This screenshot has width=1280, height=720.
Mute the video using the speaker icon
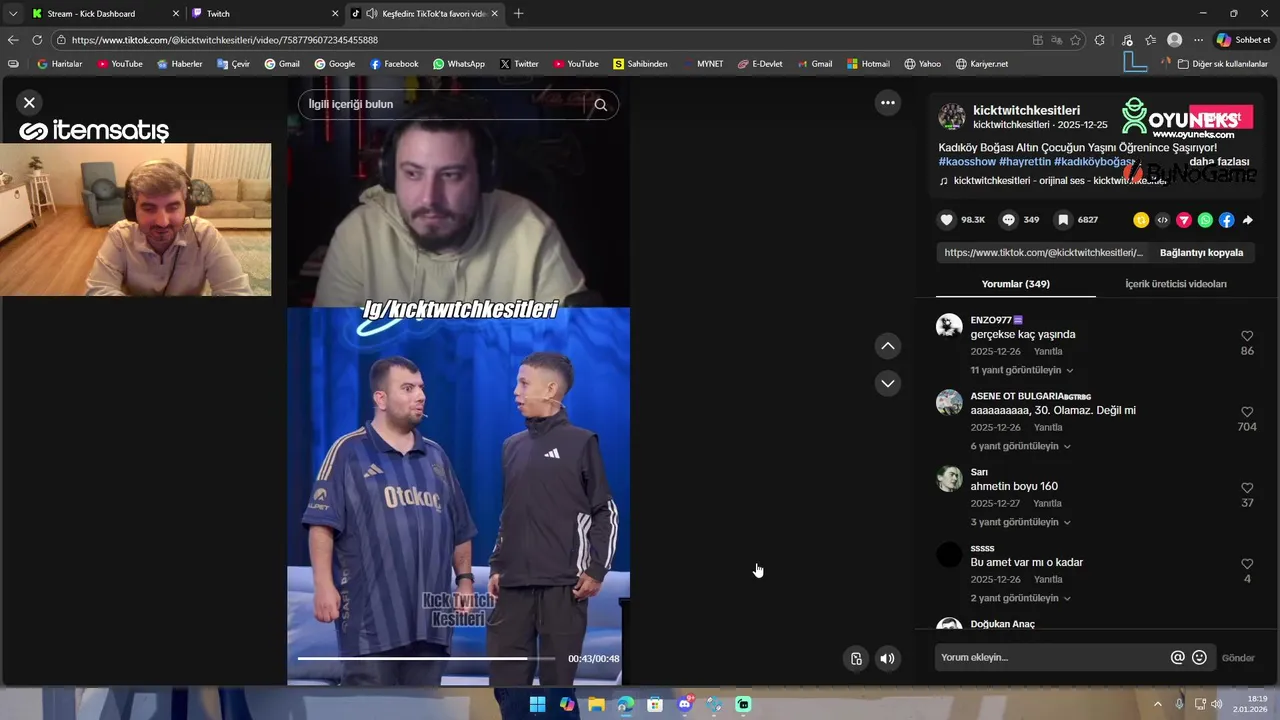coord(887,658)
